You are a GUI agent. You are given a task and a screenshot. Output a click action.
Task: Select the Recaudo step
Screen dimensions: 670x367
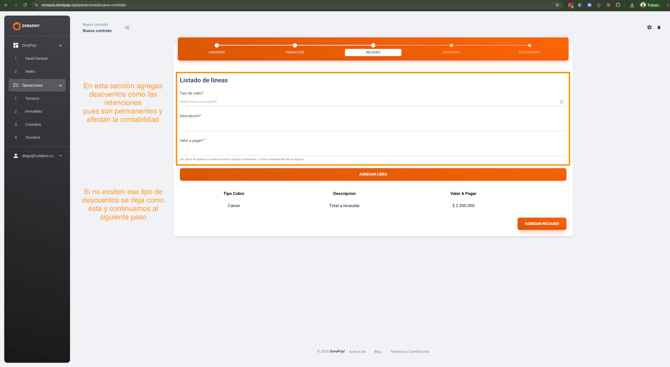click(373, 52)
